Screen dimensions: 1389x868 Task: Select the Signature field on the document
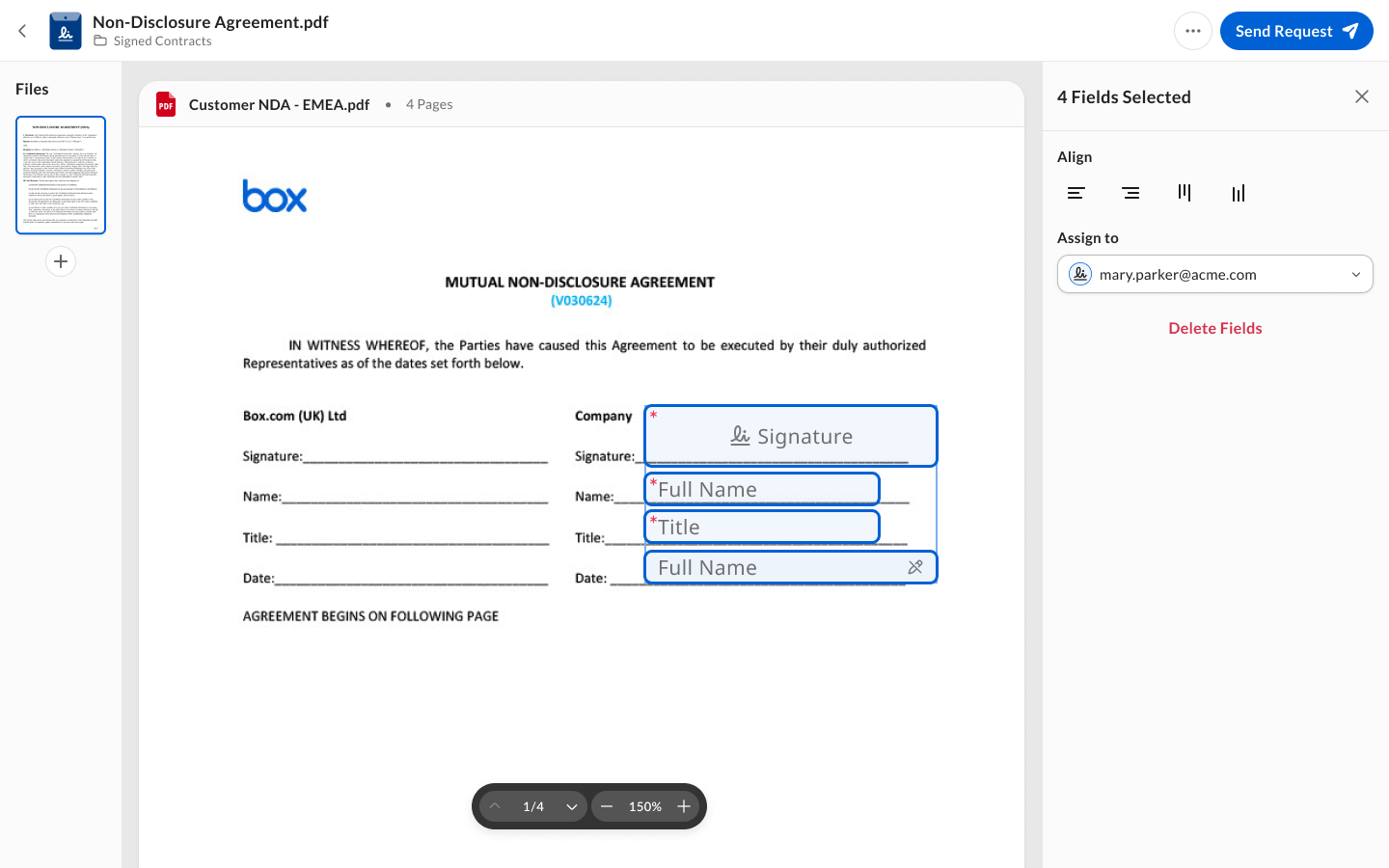(791, 436)
